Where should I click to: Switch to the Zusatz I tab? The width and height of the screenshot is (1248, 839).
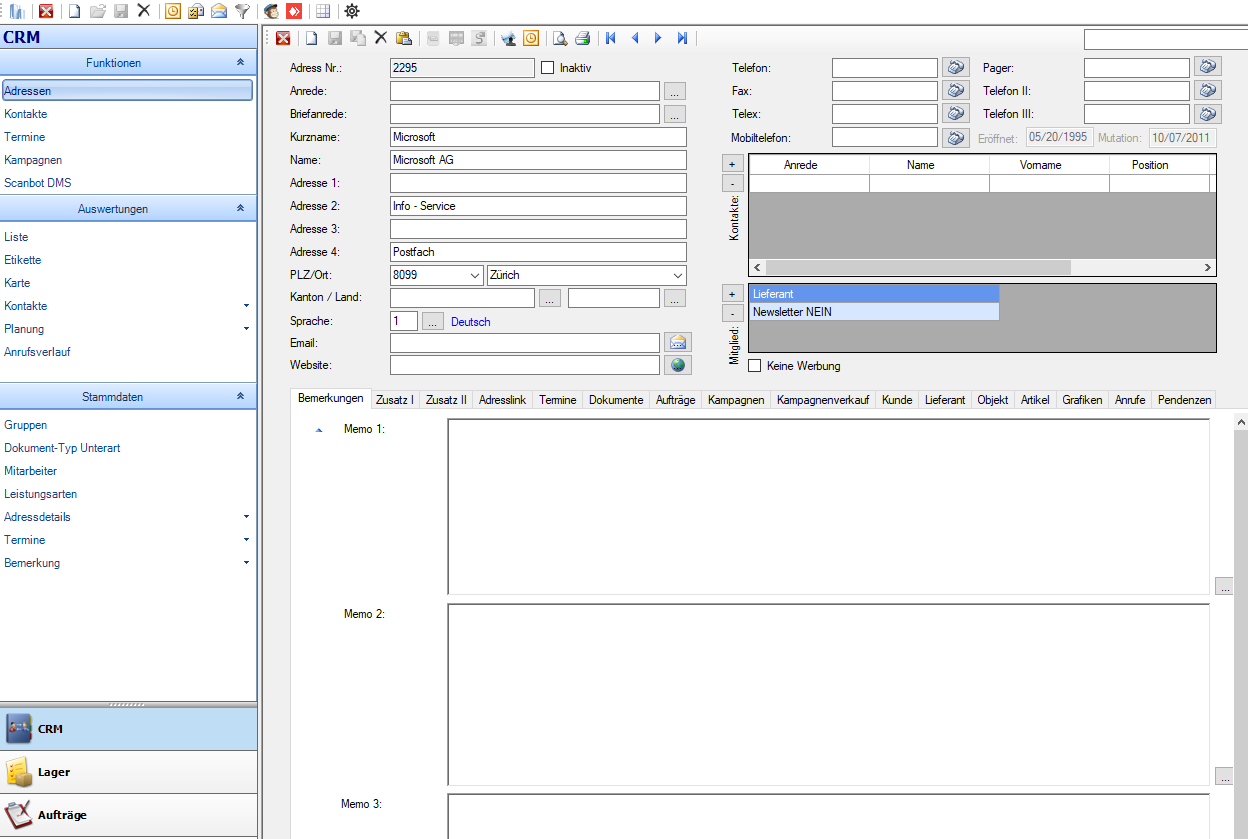pyautogui.click(x=395, y=400)
